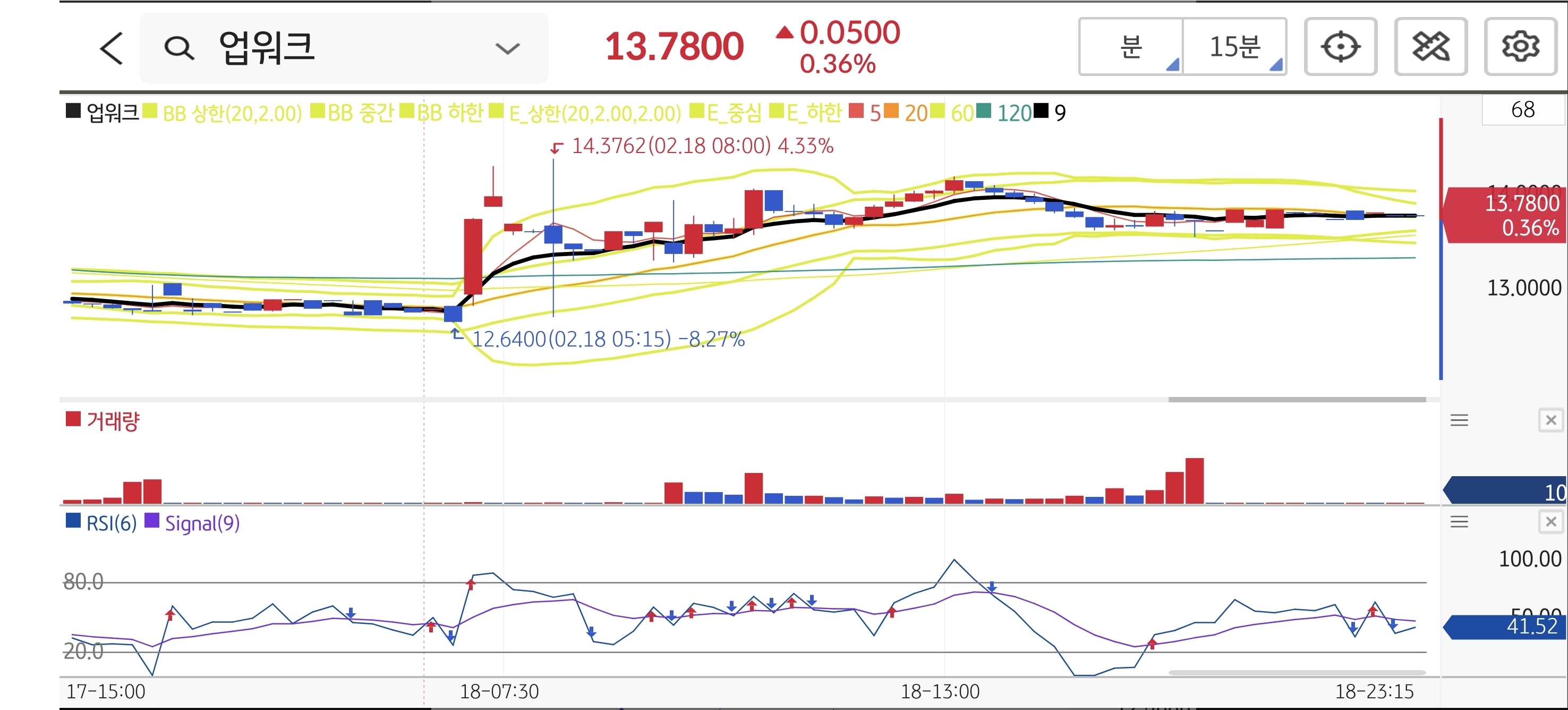Open RSI panel hamburger menu
Screen dimensions: 1568x710
coord(1459,522)
